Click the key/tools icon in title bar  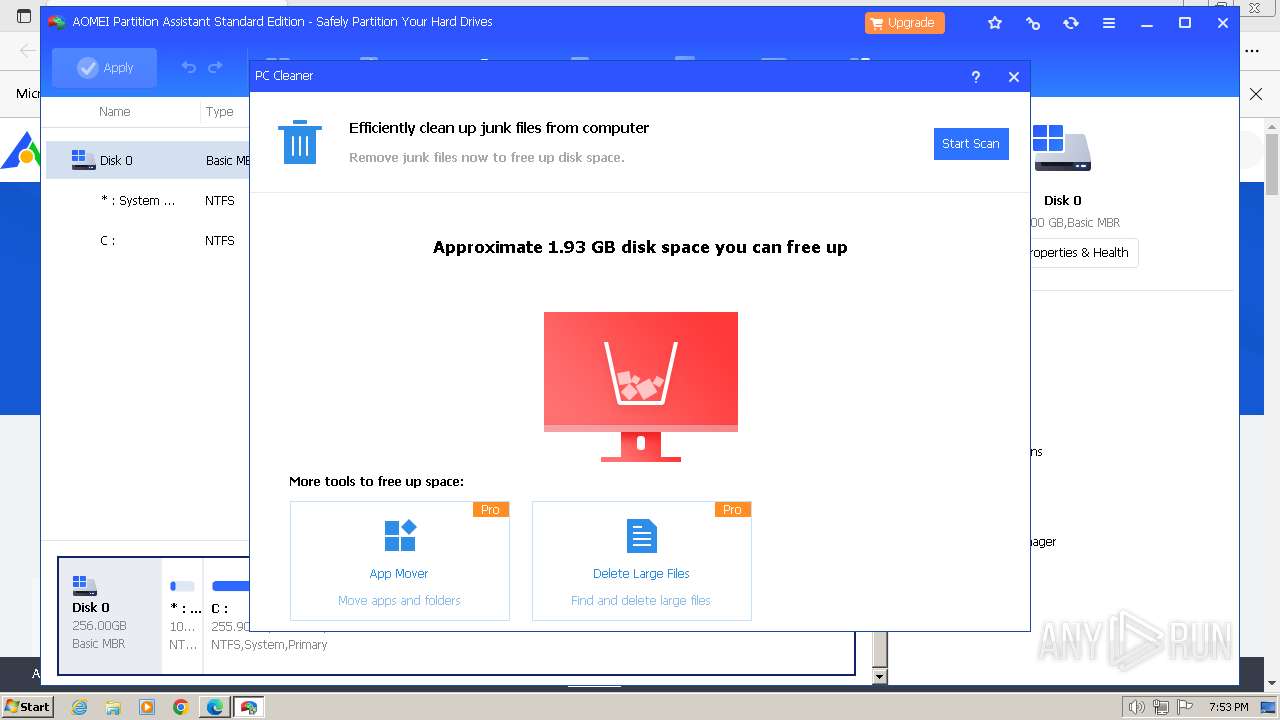(x=1033, y=23)
